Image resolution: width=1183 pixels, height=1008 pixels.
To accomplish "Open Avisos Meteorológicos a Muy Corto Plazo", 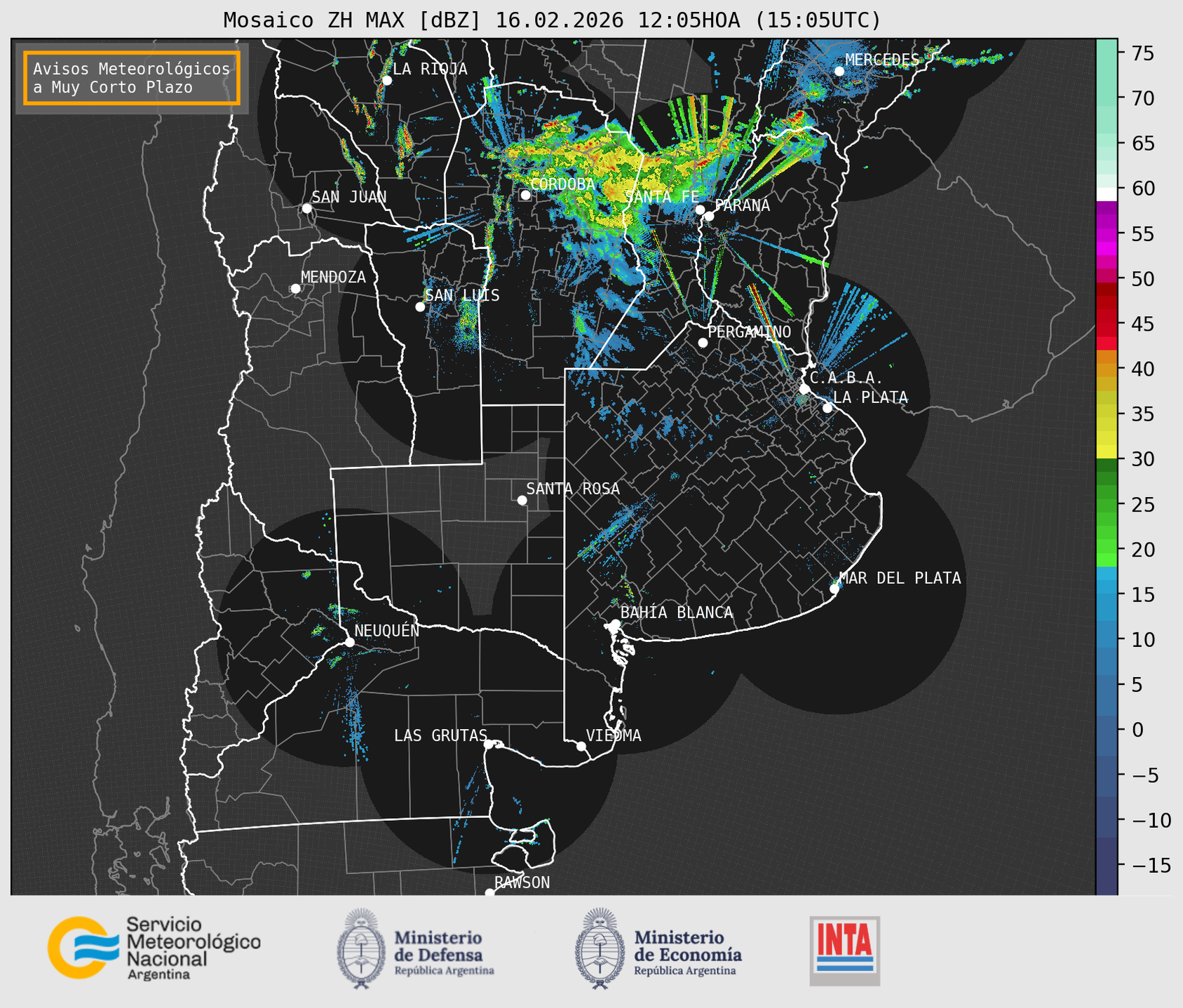I will 132,78.
